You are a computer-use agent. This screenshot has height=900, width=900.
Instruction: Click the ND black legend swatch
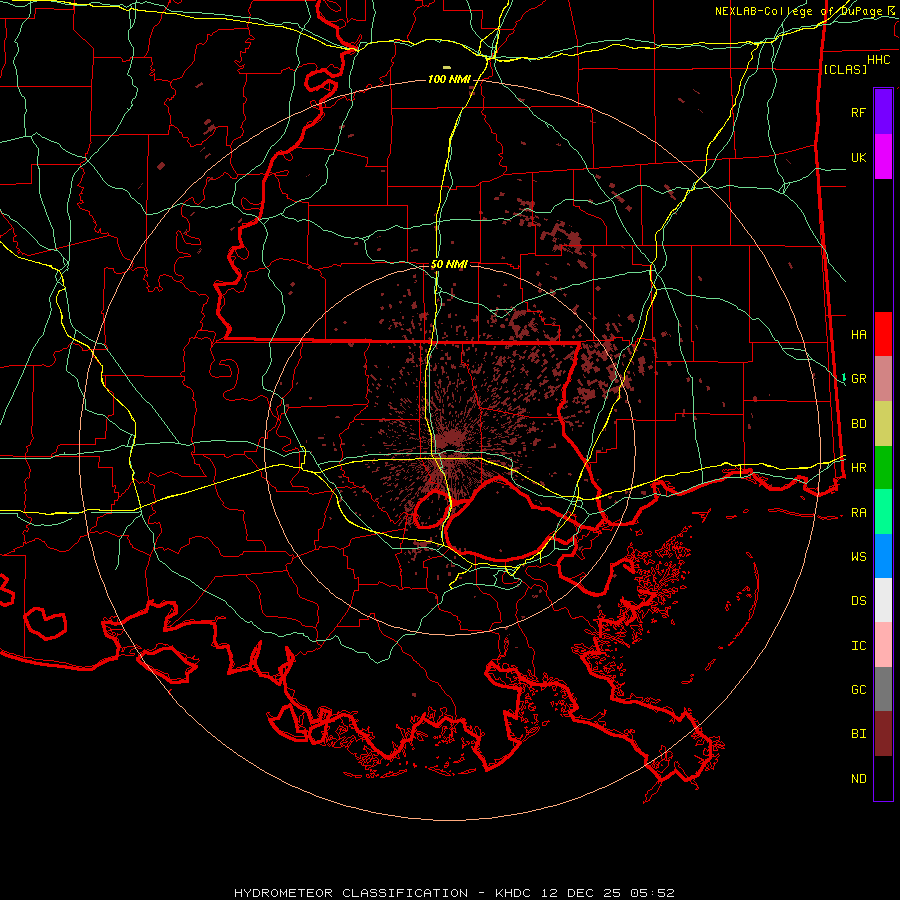(x=883, y=778)
